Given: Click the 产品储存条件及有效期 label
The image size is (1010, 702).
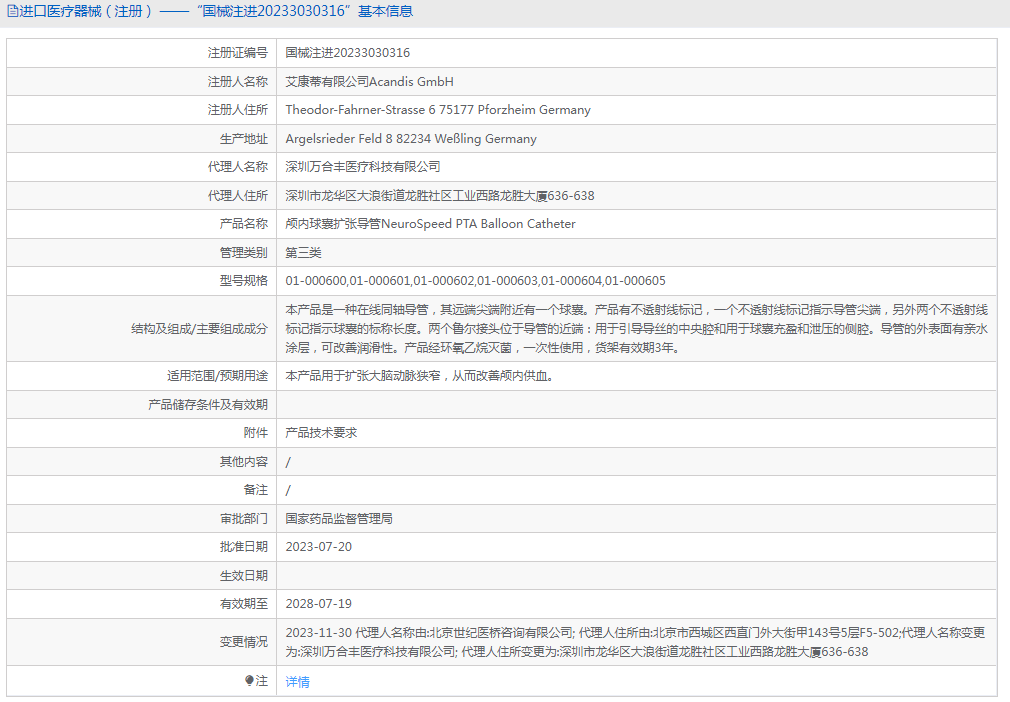Looking at the screenshot, I should [208, 404].
